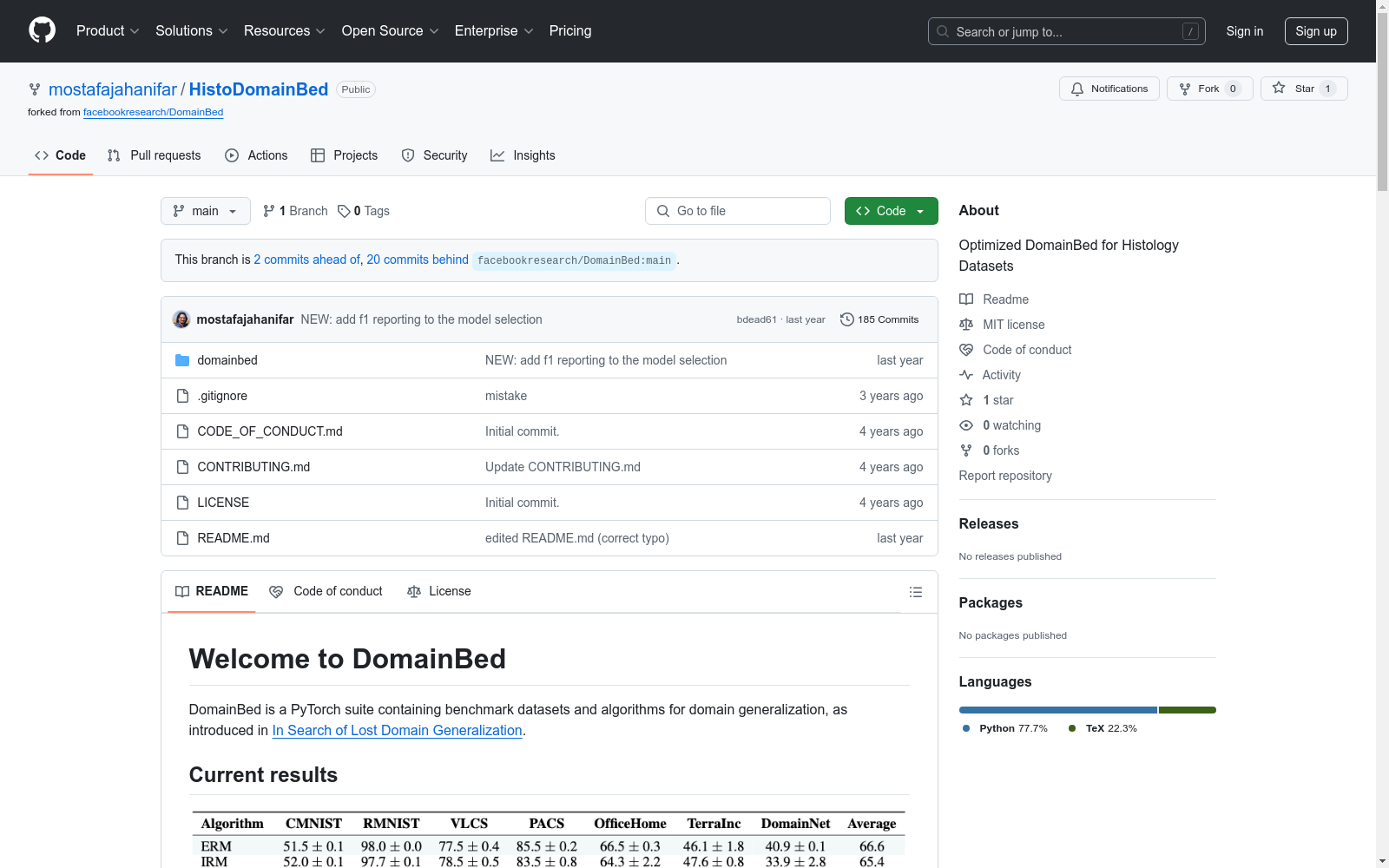Open the '20 commits behind' link
This screenshot has width=1389, height=868.
(x=418, y=260)
